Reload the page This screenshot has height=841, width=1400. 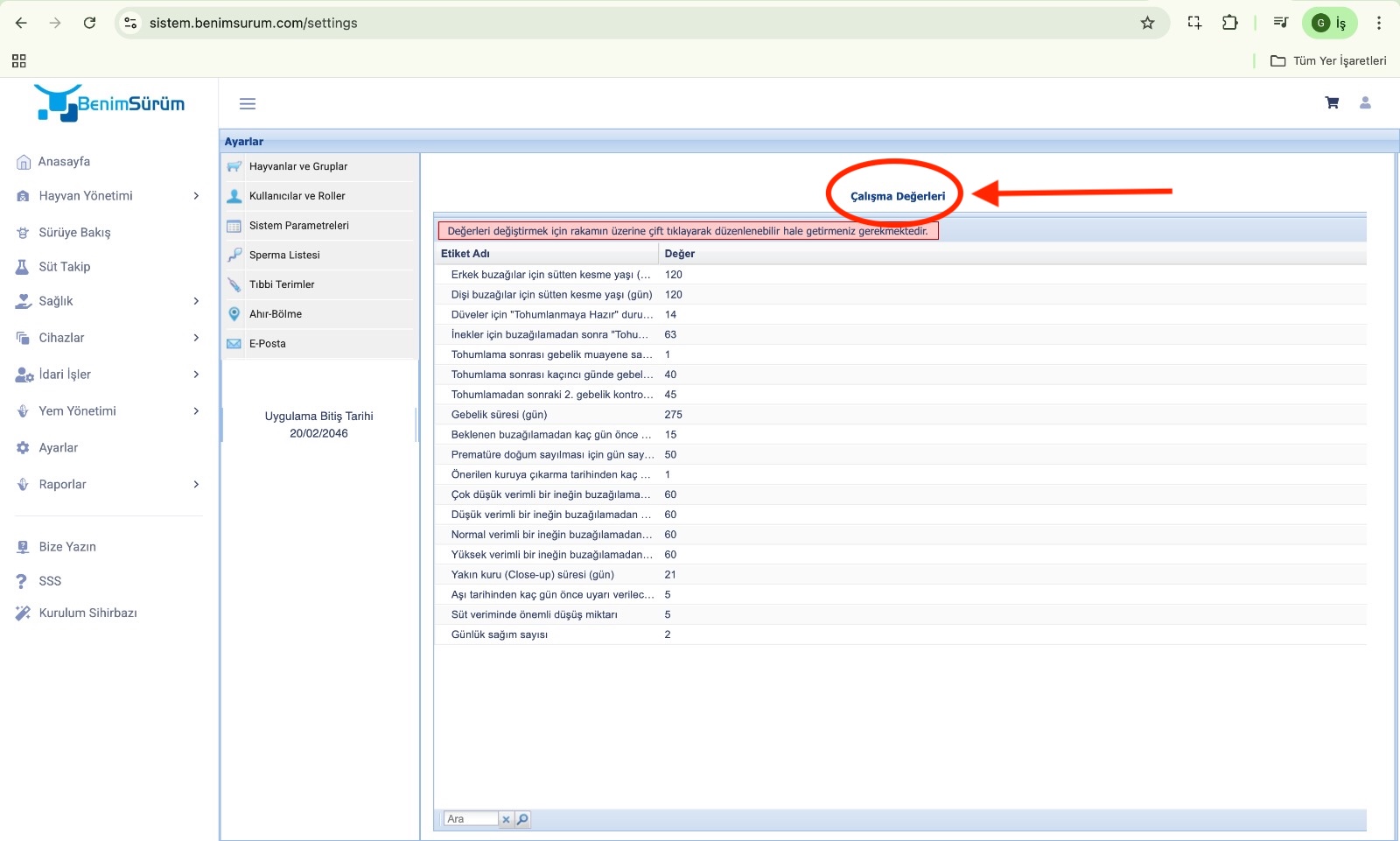click(x=89, y=23)
